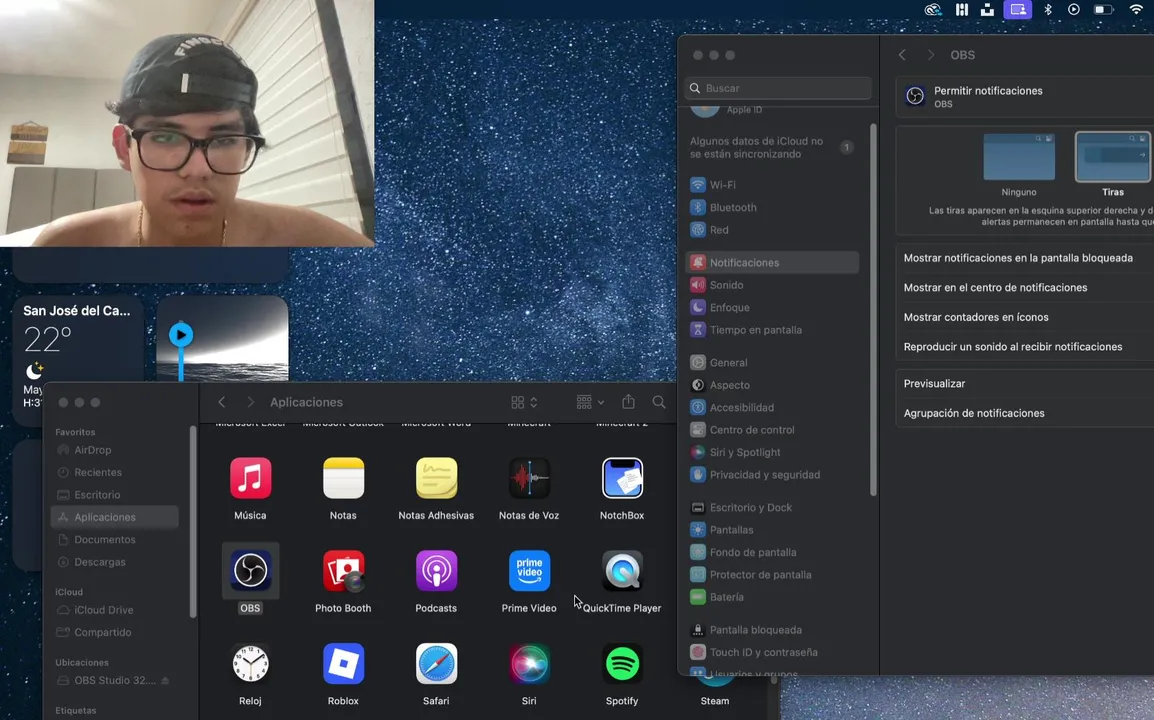The width and height of the screenshot is (1154, 720).
Task: Open Fondo de pantalla settings
Action: click(772, 552)
